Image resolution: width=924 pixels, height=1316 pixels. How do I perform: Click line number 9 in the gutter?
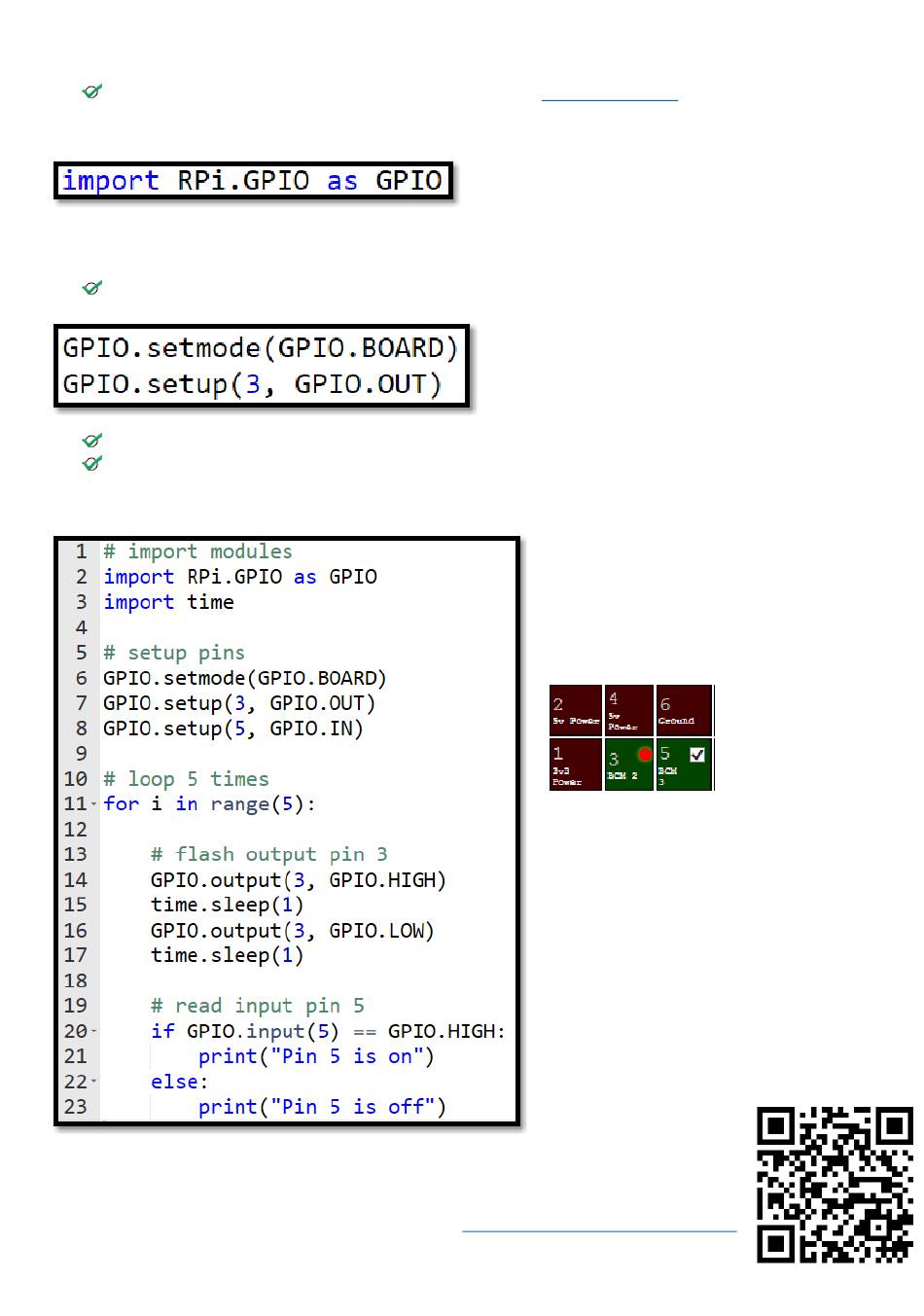point(82,754)
